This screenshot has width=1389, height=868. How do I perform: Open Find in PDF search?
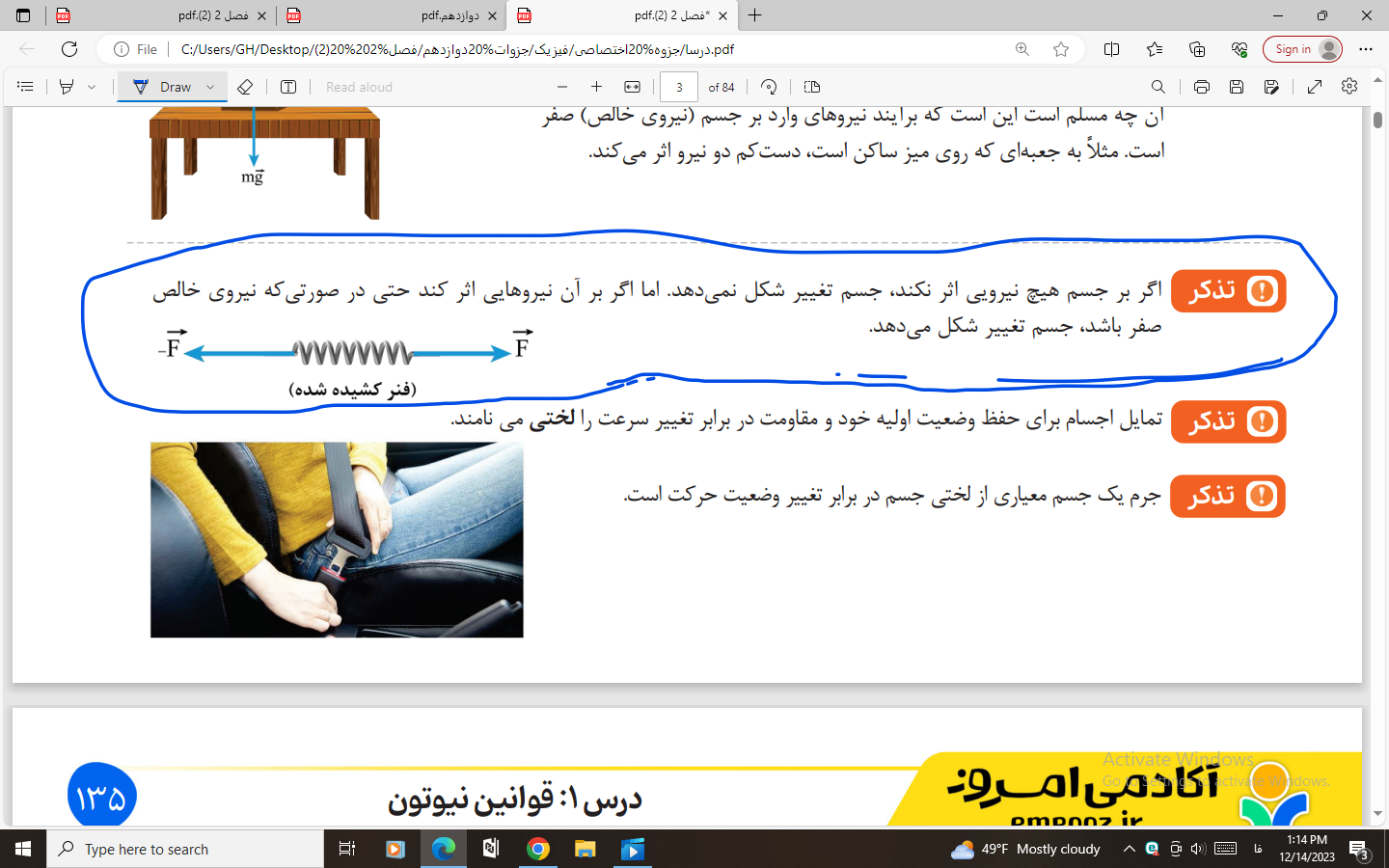pyautogui.click(x=1158, y=87)
